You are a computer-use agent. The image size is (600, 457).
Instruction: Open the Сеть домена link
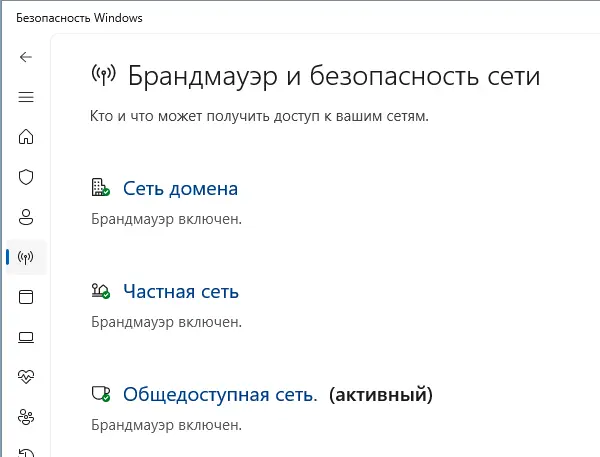click(180, 188)
